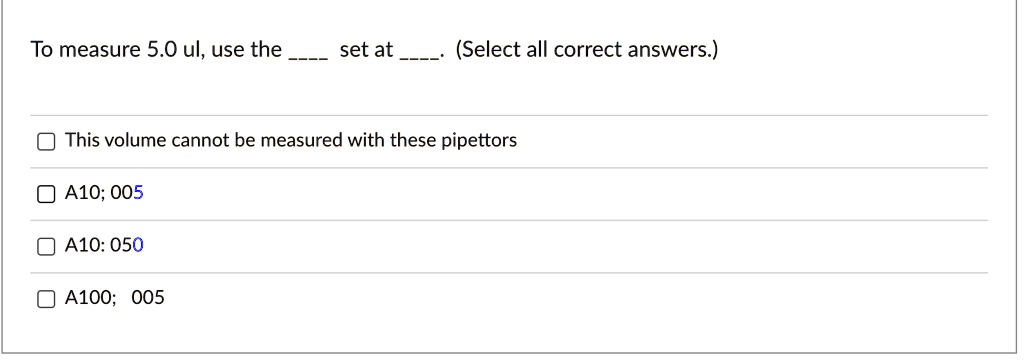Screen dimensions: 1024x362
Task: Tick the A10; 005 checkbox
Action: coord(46,194)
